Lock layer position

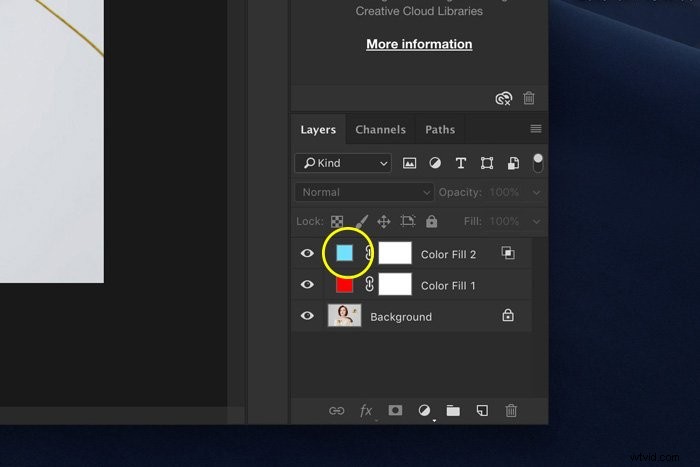pos(384,221)
